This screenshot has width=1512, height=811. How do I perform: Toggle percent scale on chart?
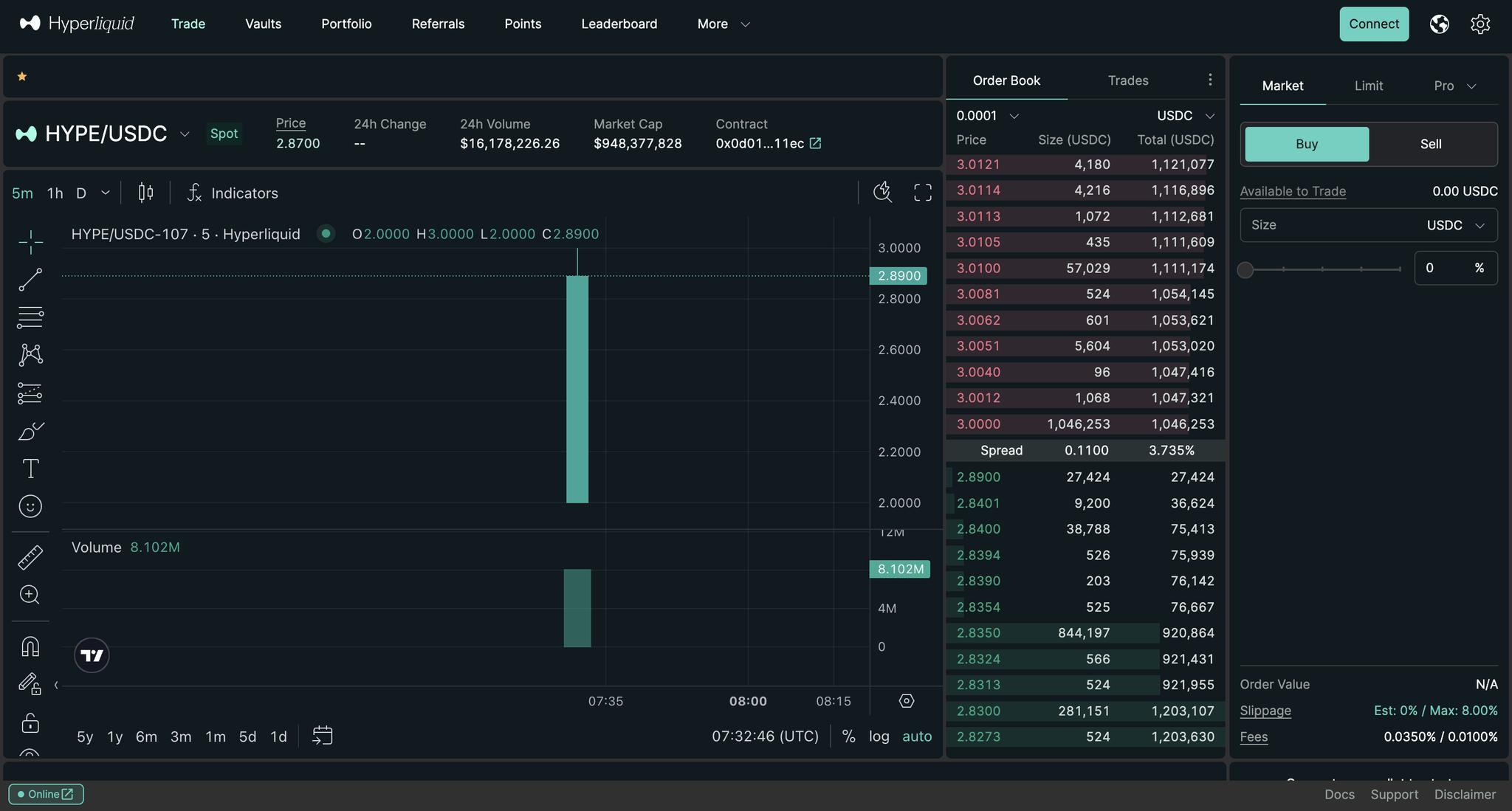click(x=849, y=736)
